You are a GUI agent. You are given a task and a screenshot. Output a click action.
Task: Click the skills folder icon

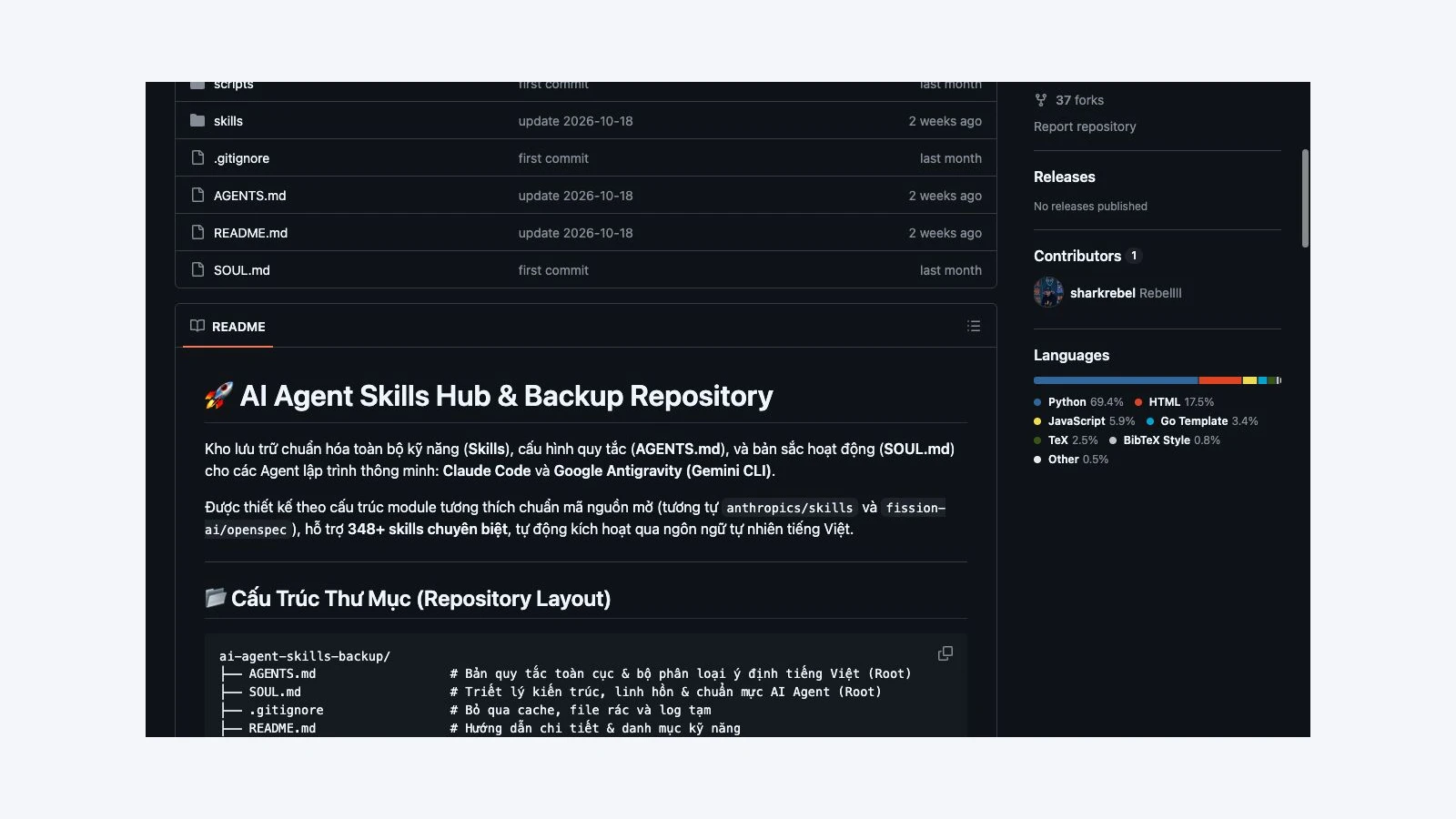tap(197, 120)
